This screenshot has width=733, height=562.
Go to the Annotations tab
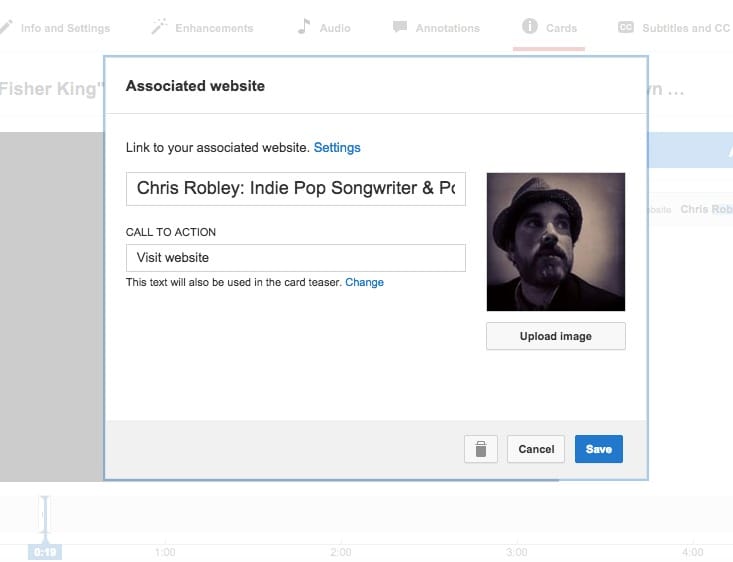point(437,28)
